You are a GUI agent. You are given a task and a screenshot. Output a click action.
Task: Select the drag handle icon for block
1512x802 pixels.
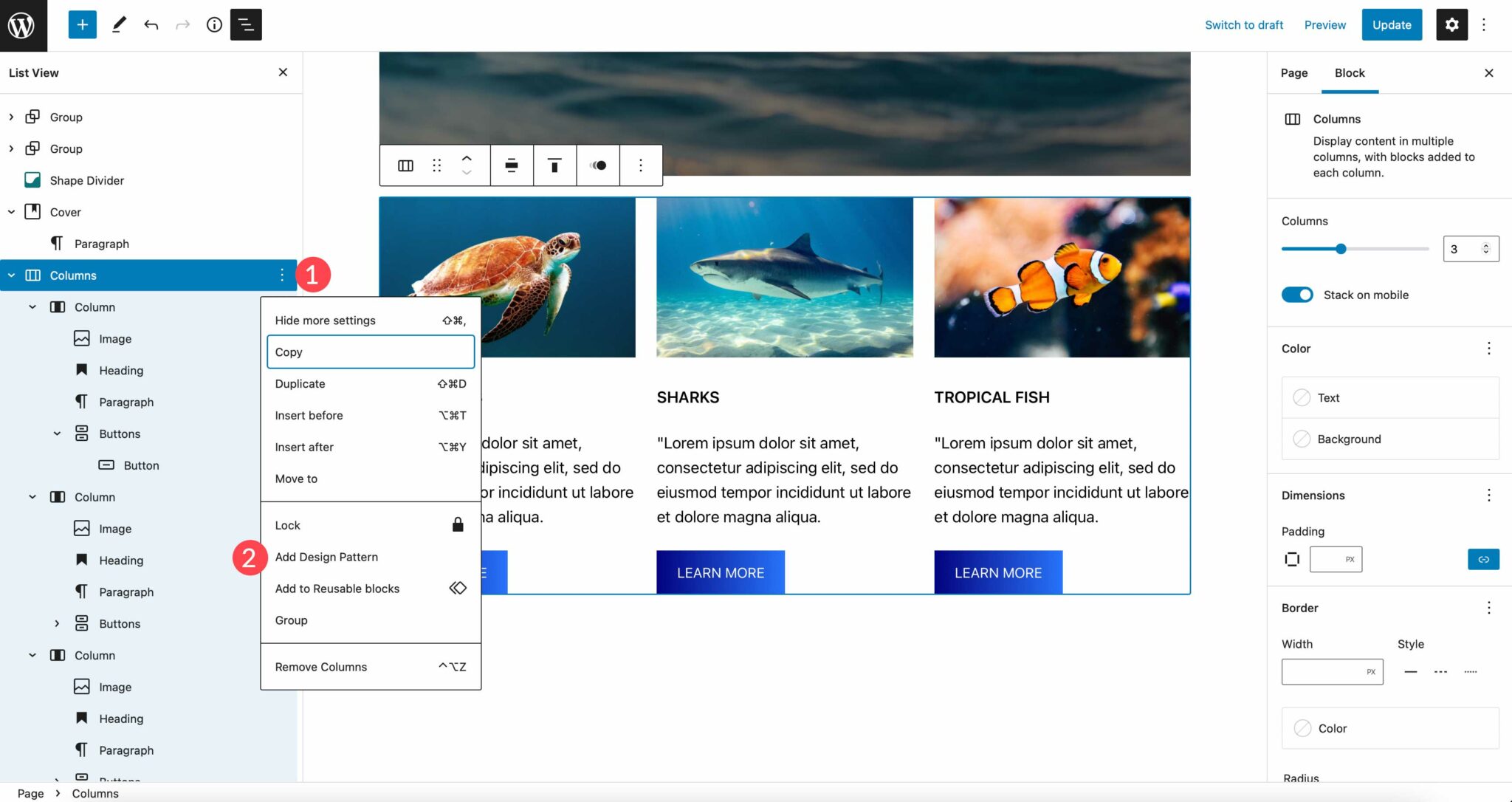(x=436, y=165)
